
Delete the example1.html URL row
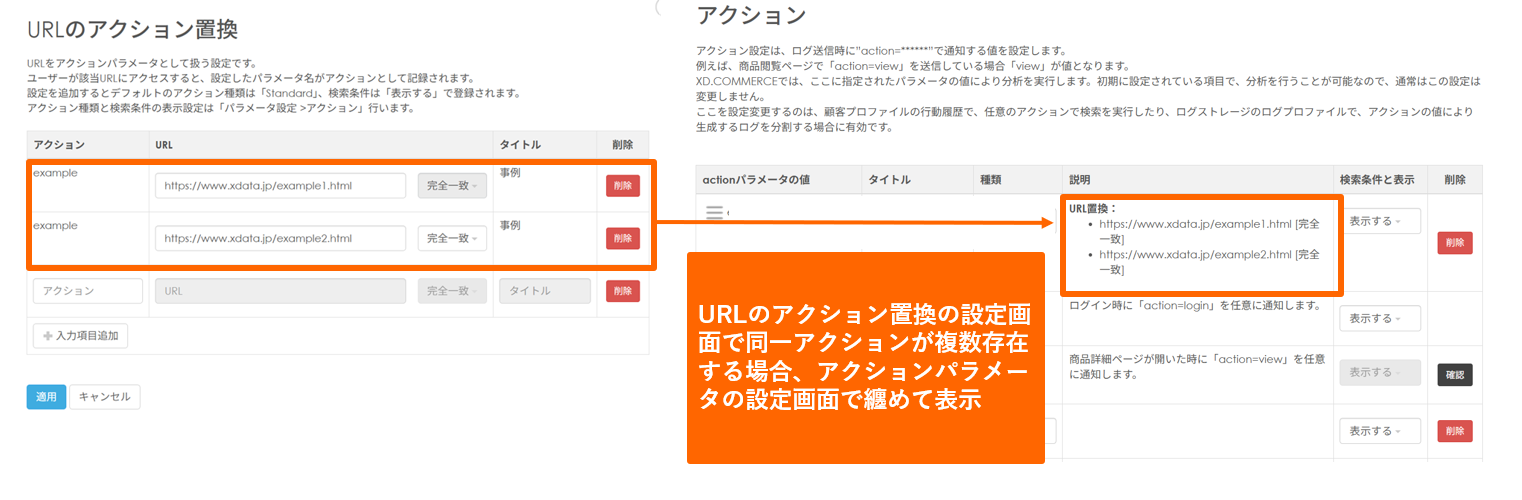pos(622,186)
